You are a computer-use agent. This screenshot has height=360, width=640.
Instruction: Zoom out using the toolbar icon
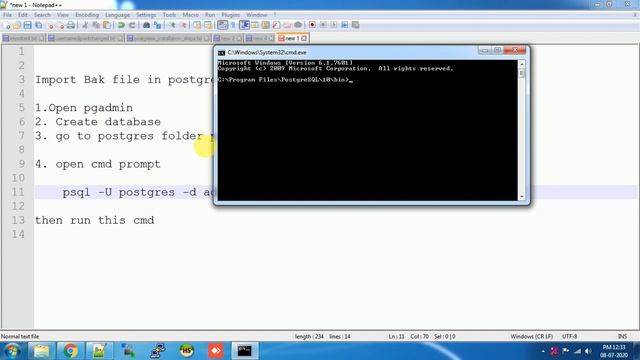[184, 25]
